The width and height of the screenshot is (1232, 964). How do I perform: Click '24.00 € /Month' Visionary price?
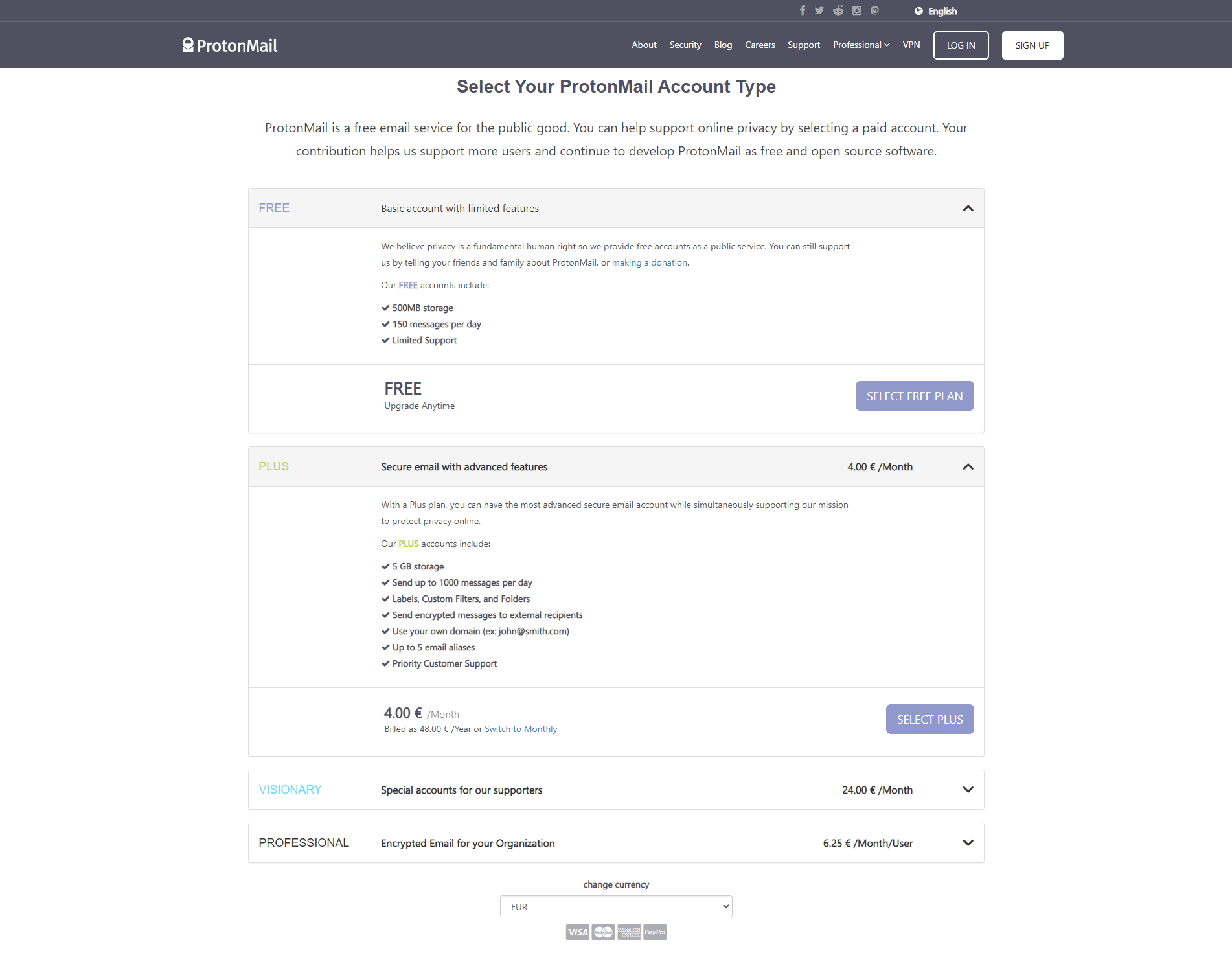pos(877,790)
